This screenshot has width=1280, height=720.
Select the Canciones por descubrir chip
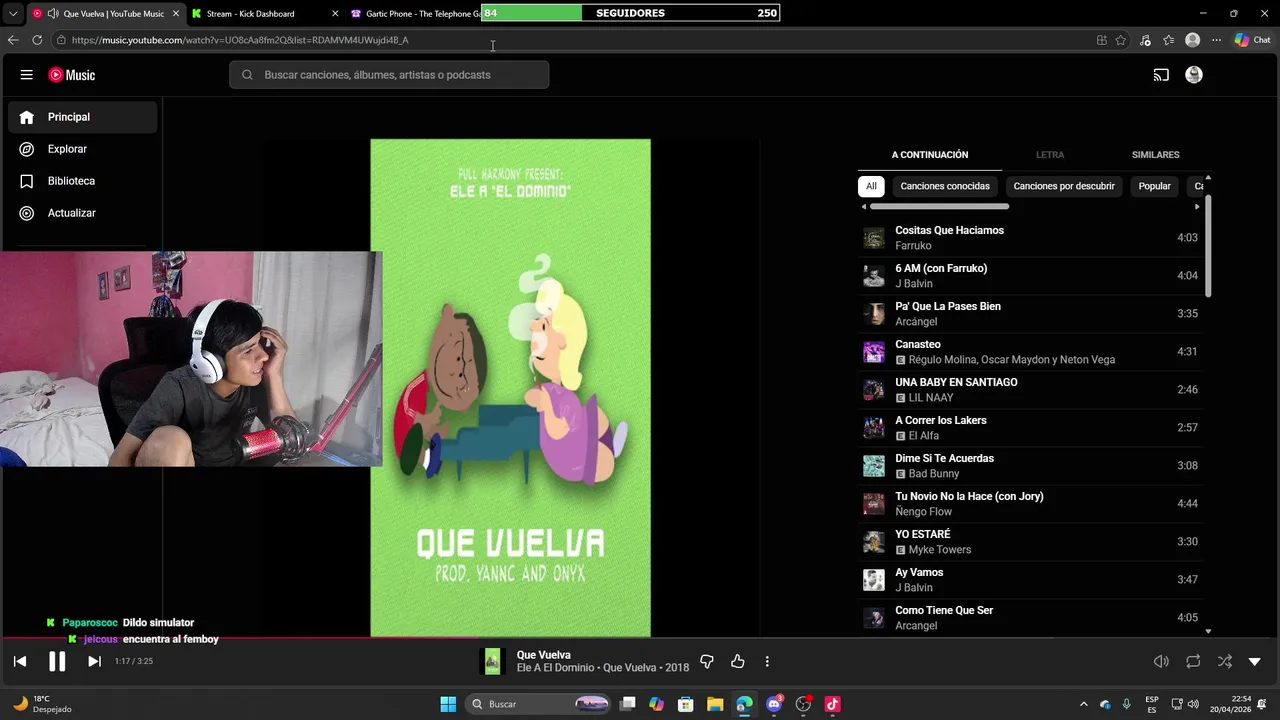click(1064, 186)
